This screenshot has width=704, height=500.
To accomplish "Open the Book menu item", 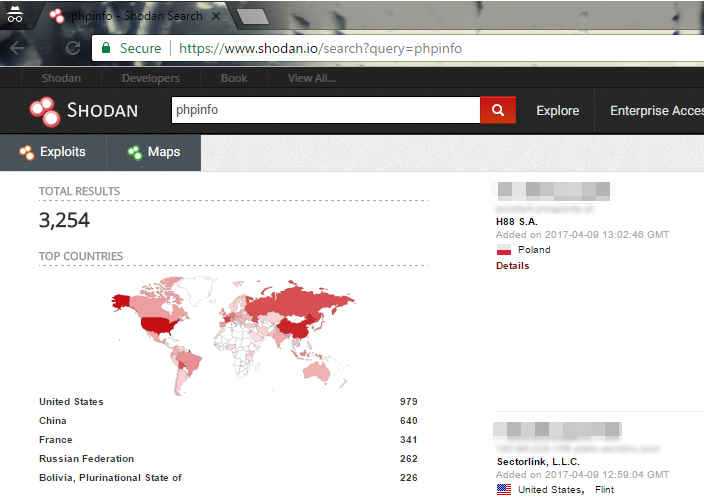I will coord(234,78).
